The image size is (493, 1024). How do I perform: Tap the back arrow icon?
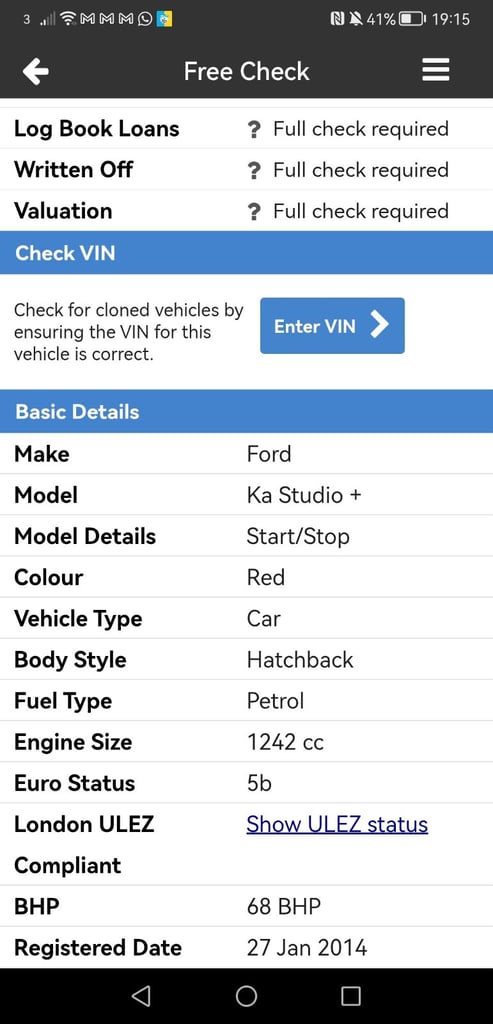(x=35, y=71)
